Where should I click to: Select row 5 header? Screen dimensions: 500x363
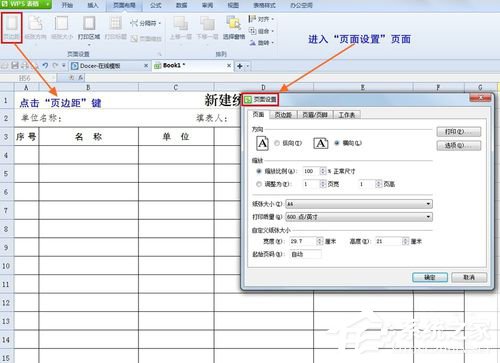point(6,174)
